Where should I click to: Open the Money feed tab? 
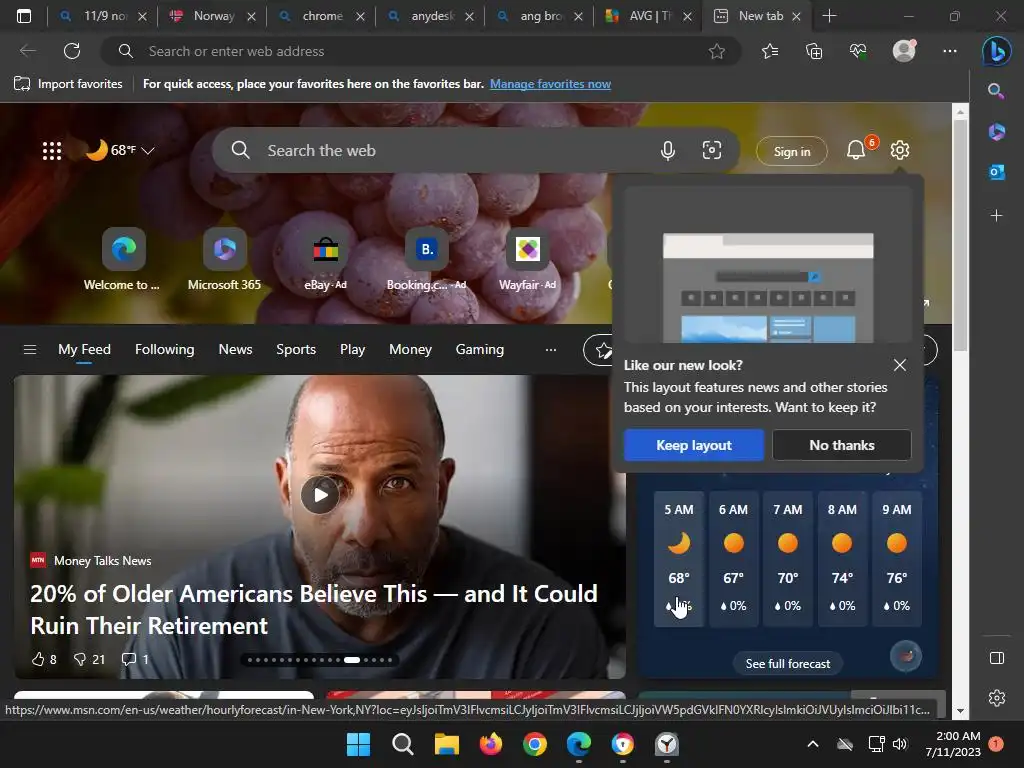click(410, 349)
